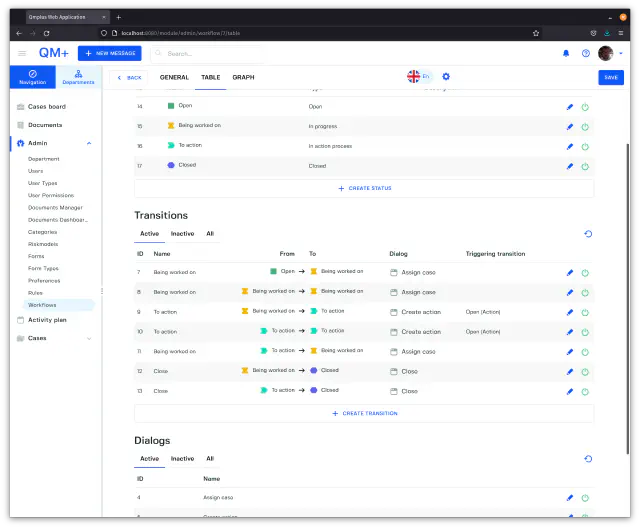
Task: Click the SAVE button
Action: (x=611, y=78)
